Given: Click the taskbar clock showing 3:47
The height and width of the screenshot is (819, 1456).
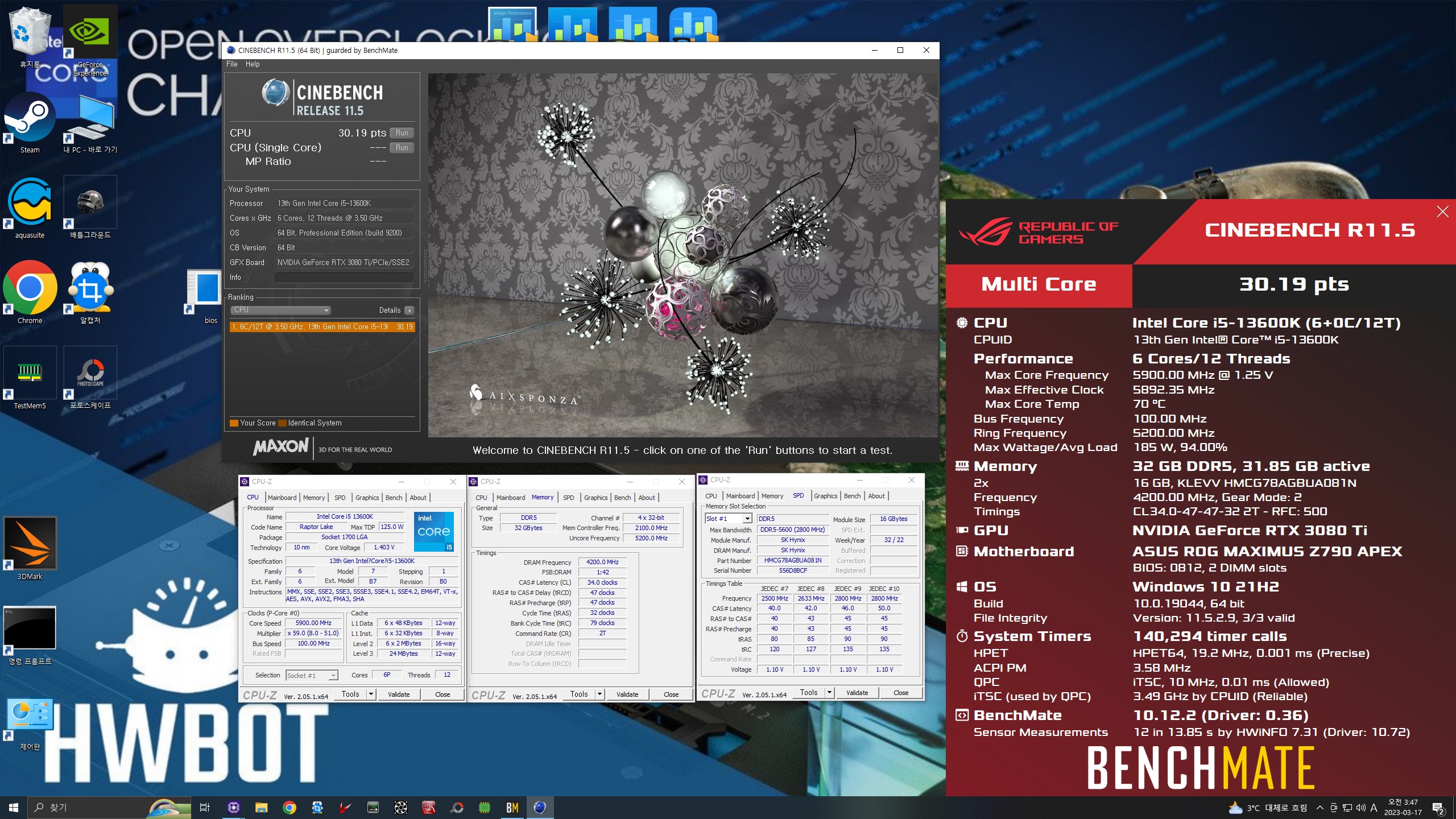Looking at the screenshot, I should pos(1403,808).
